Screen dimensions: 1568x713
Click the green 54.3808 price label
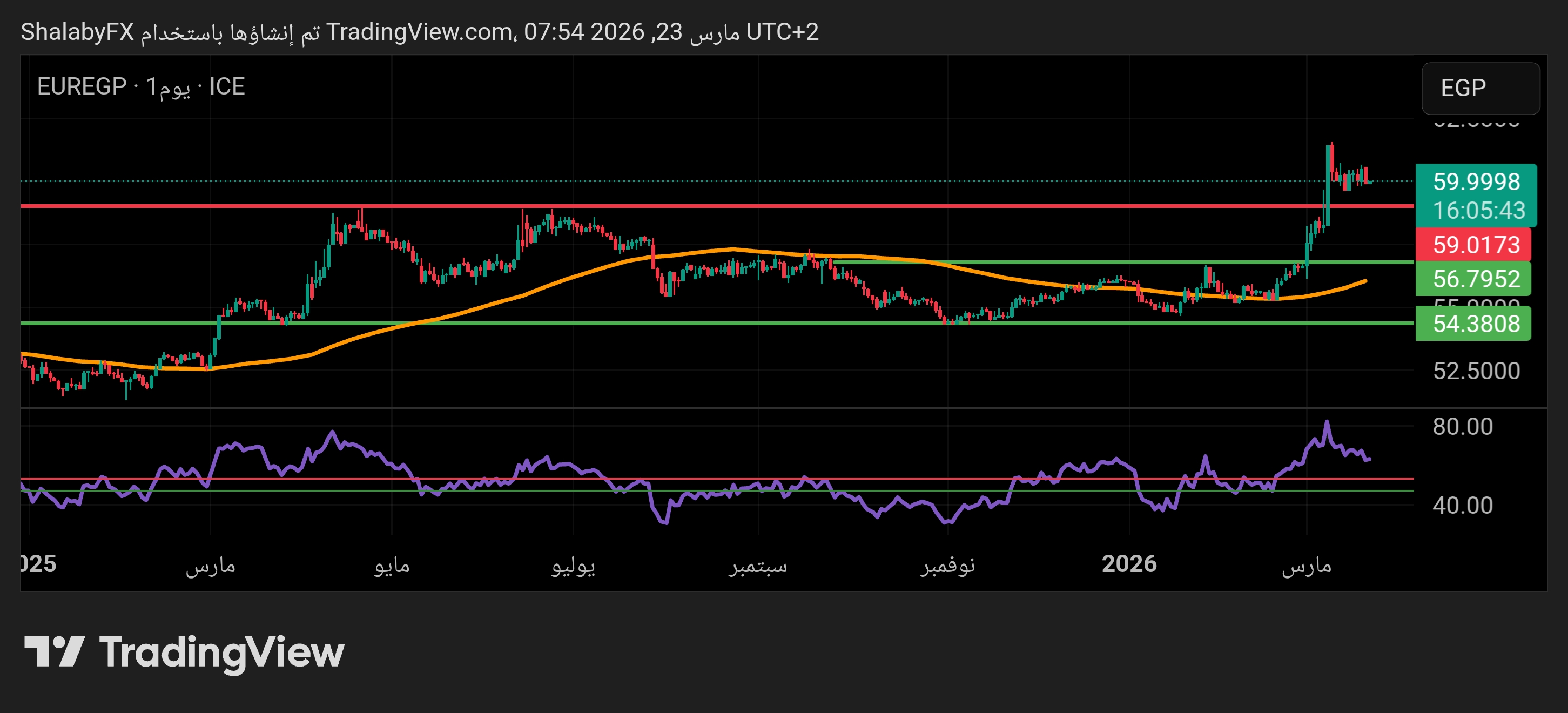click(x=1476, y=324)
